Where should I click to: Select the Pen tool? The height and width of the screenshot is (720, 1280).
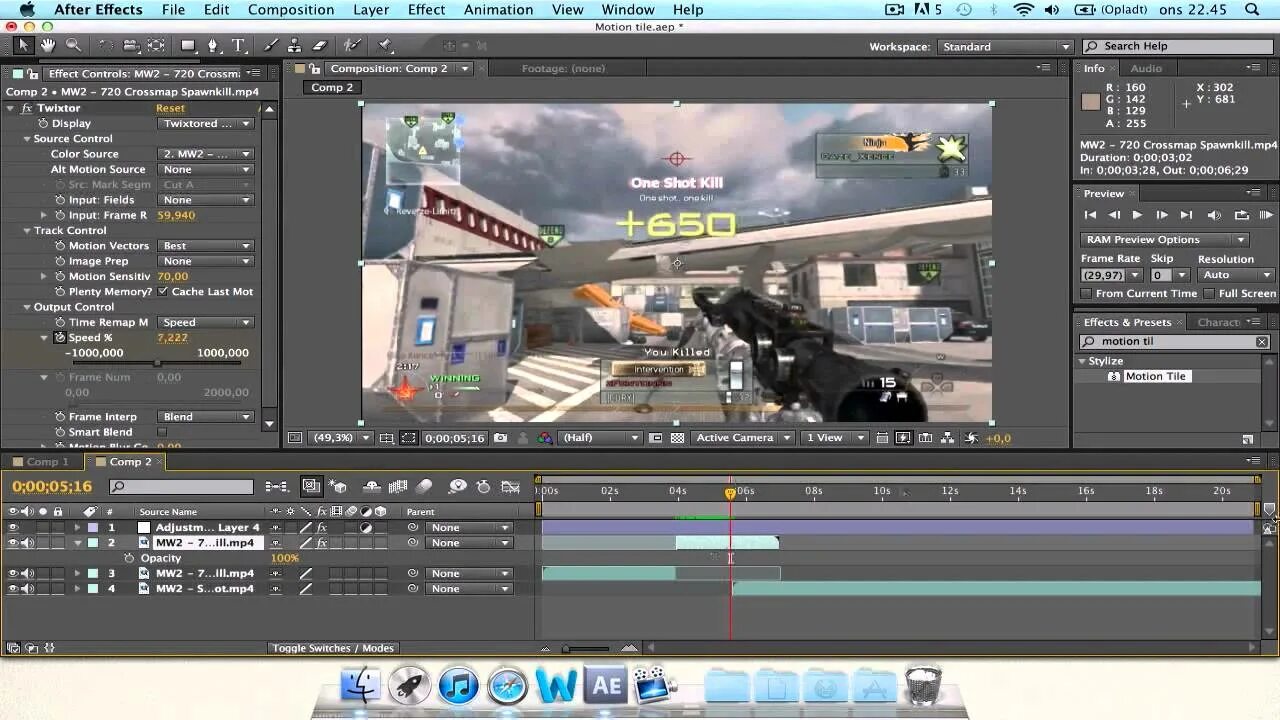(x=213, y=46)
